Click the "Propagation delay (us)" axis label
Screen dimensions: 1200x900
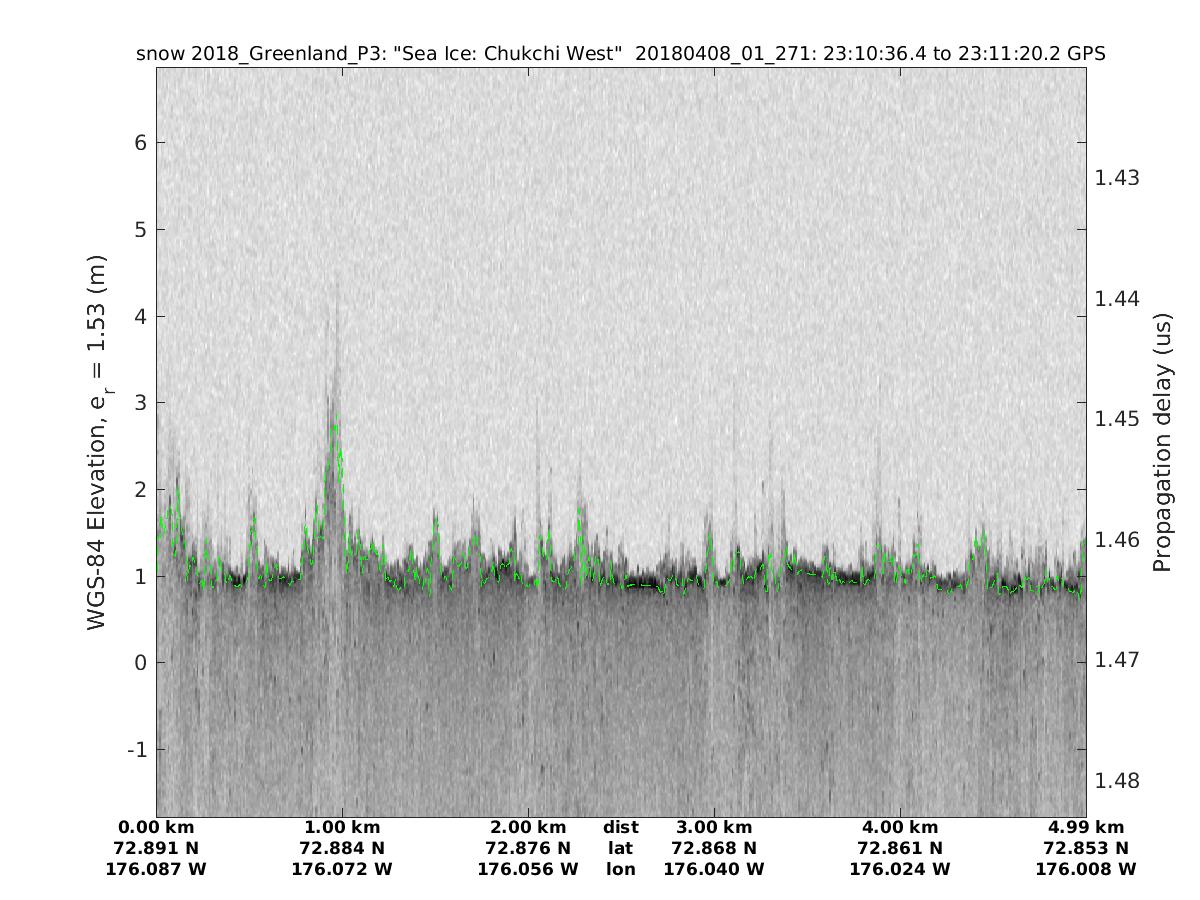pyautogui.click(x=1161, y=441)
